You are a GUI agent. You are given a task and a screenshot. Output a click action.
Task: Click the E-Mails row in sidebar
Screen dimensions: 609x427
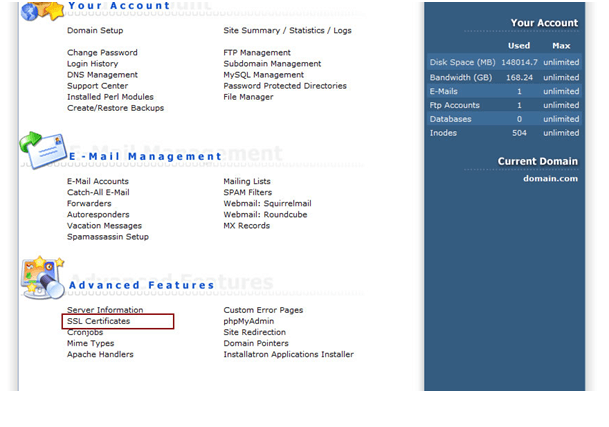504,91
